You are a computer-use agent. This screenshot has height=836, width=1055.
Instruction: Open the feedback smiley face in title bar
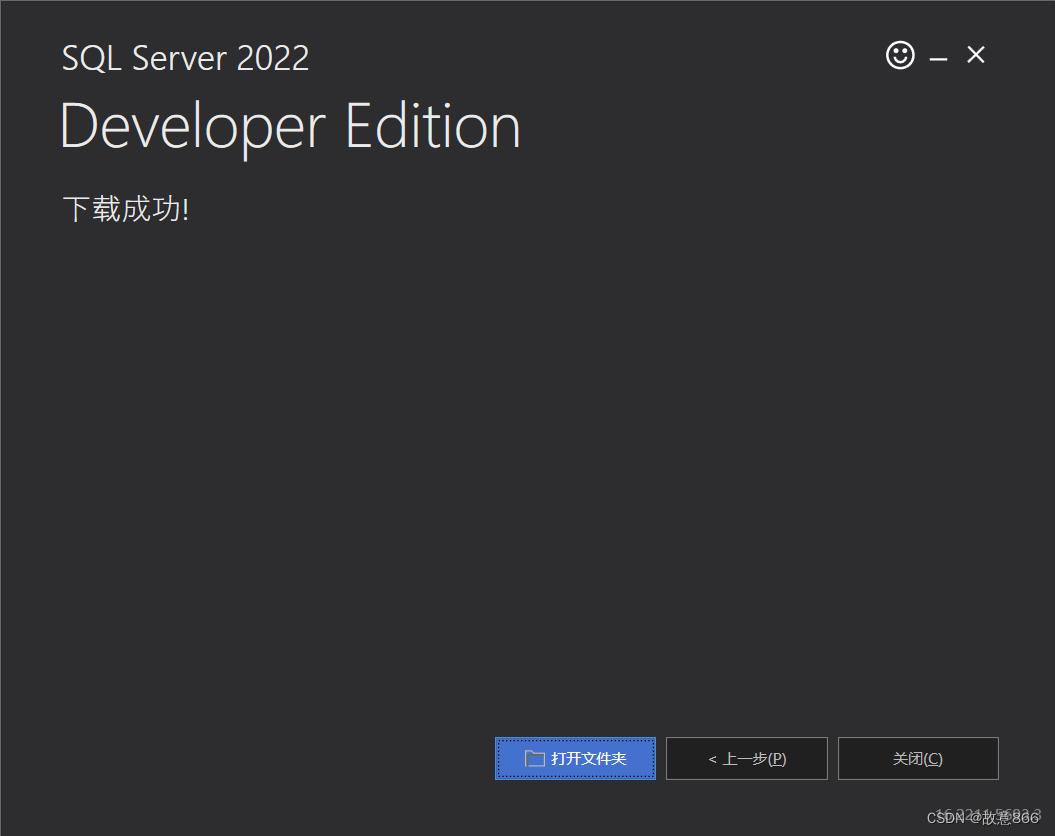click(899, 56)
